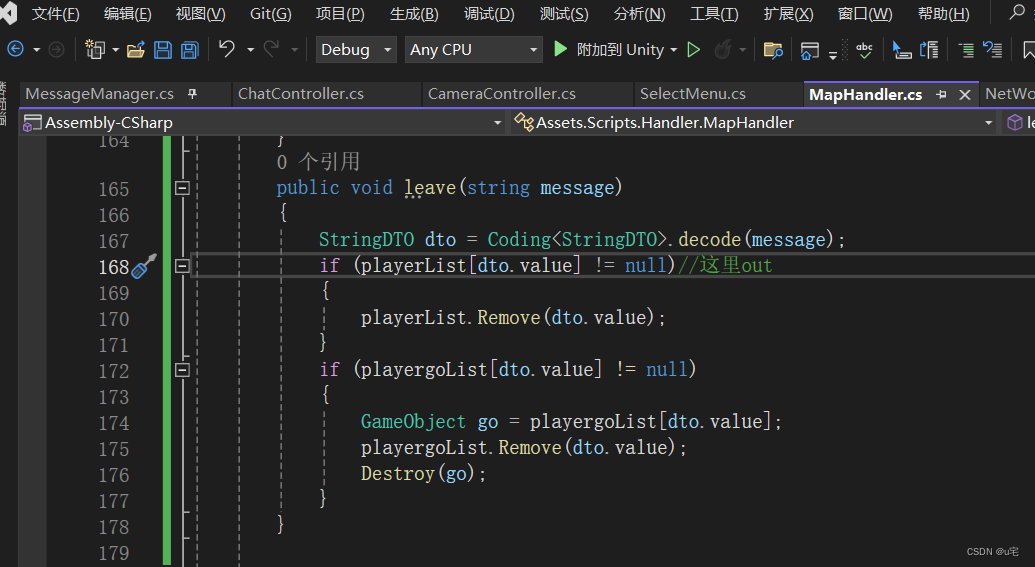This screenshot has width=1035, height=567.
Task: Click the Find in Files icon
Action: click(772, 50)
